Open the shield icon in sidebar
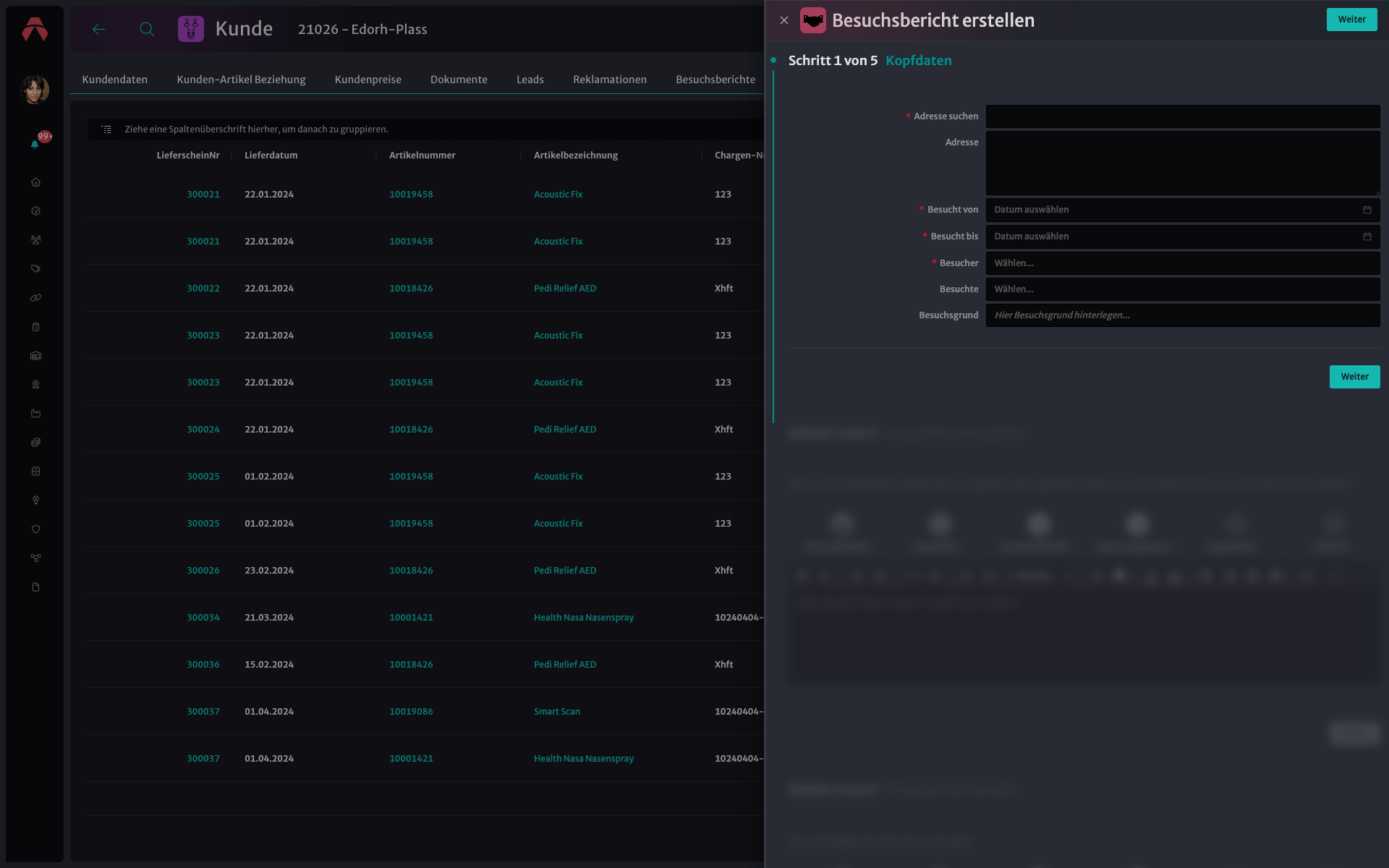The width and height of the screenshot is (1389, 868). (35, 529)
